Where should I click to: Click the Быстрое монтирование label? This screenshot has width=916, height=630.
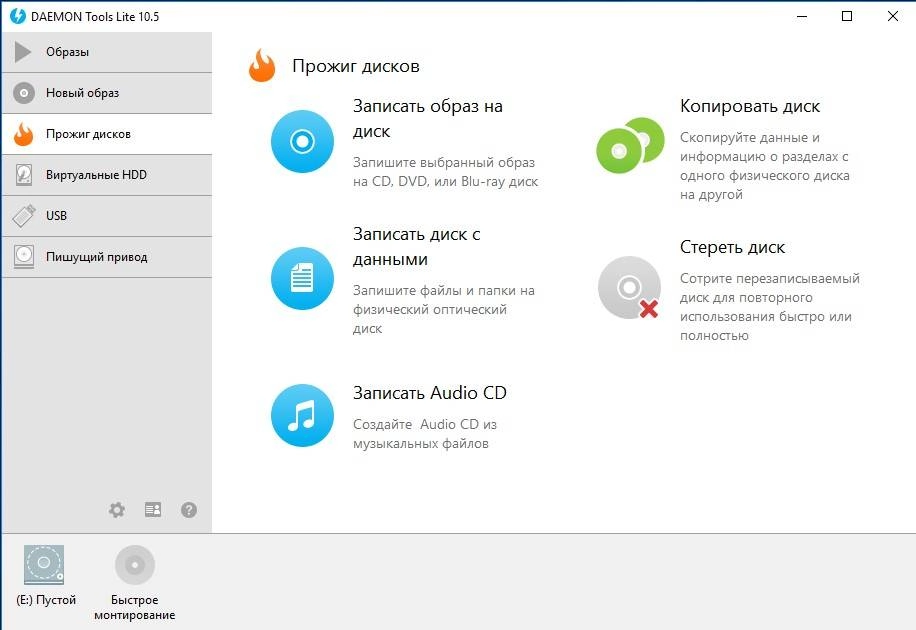134,607
